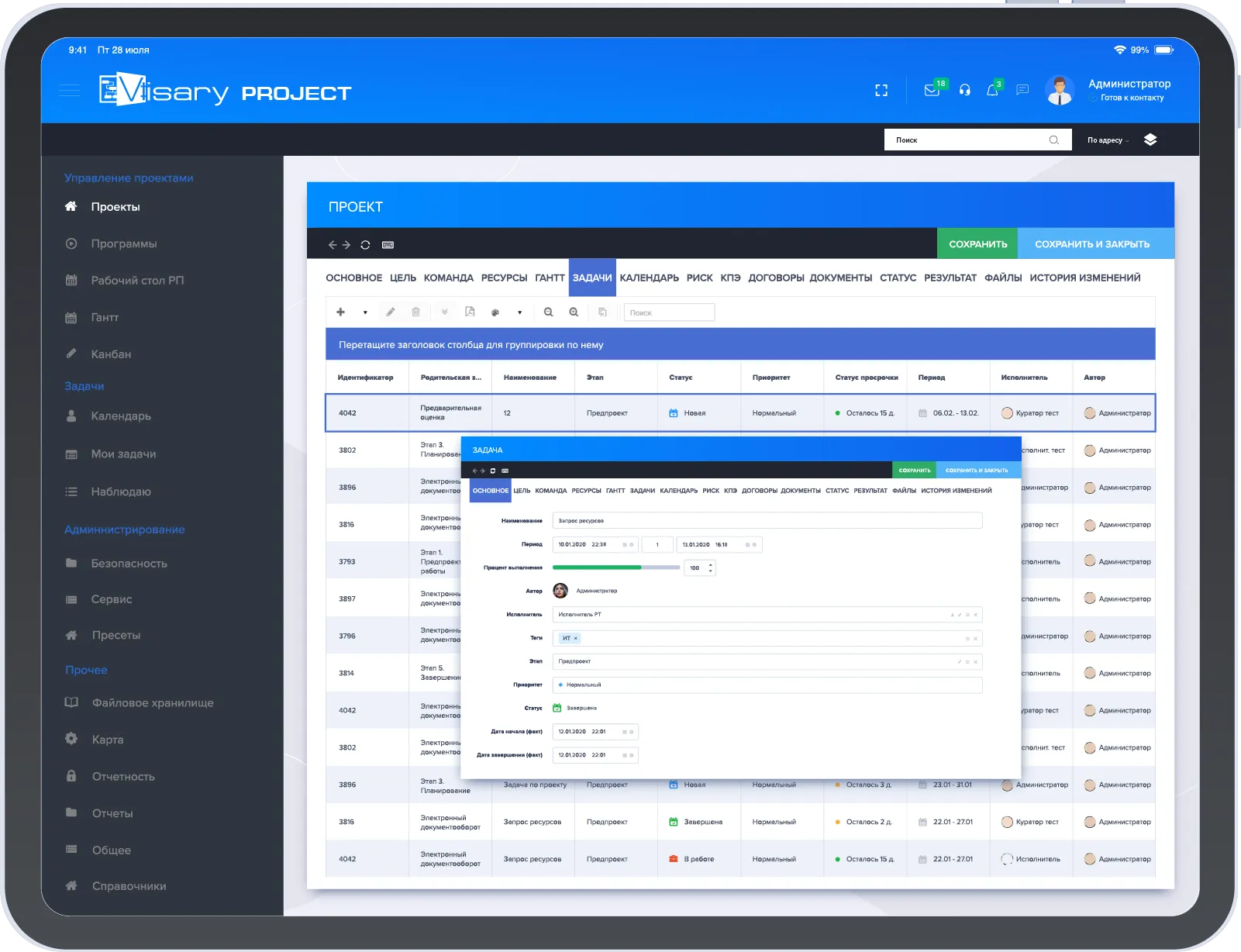Open mail inbox with 18 badge
Screen dimensions: 1241x952
(x=932, y=90)
